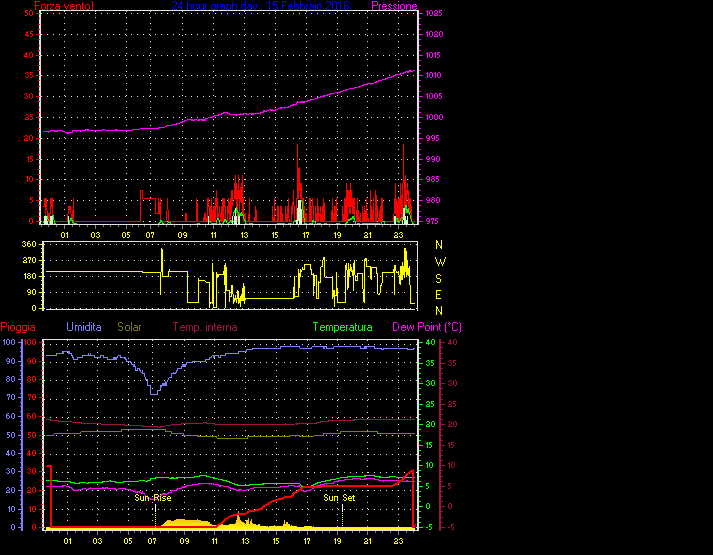713x555 pixels.
Task: Click the yellow 'W' compass letter
Action: coord(440,262)
